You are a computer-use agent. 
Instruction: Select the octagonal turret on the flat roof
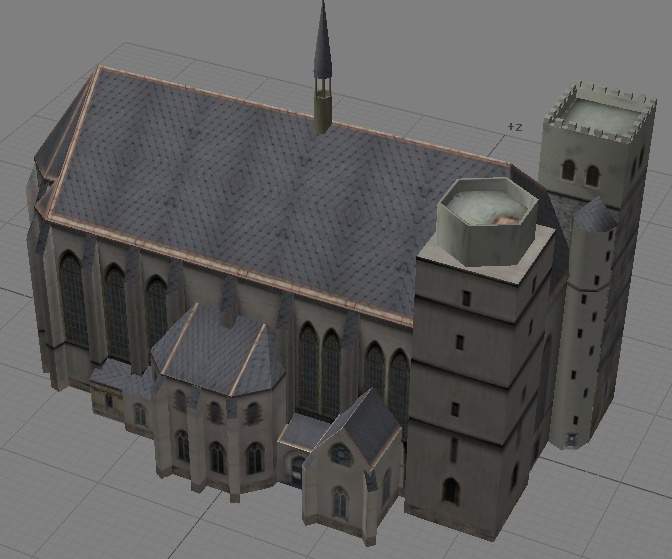(x=487, y=220)
